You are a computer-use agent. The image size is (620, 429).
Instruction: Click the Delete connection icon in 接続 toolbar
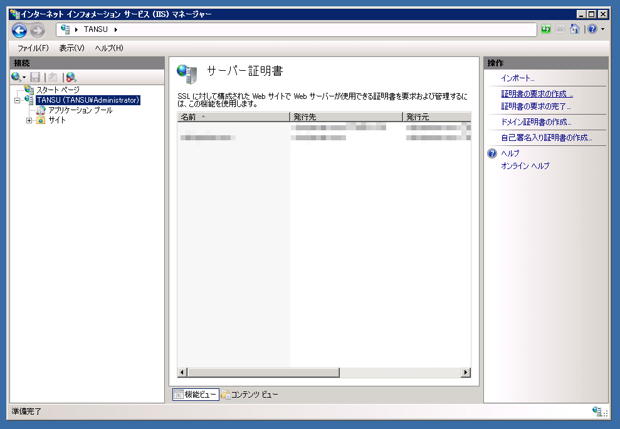pyautogui.click(x=71, y=77)
